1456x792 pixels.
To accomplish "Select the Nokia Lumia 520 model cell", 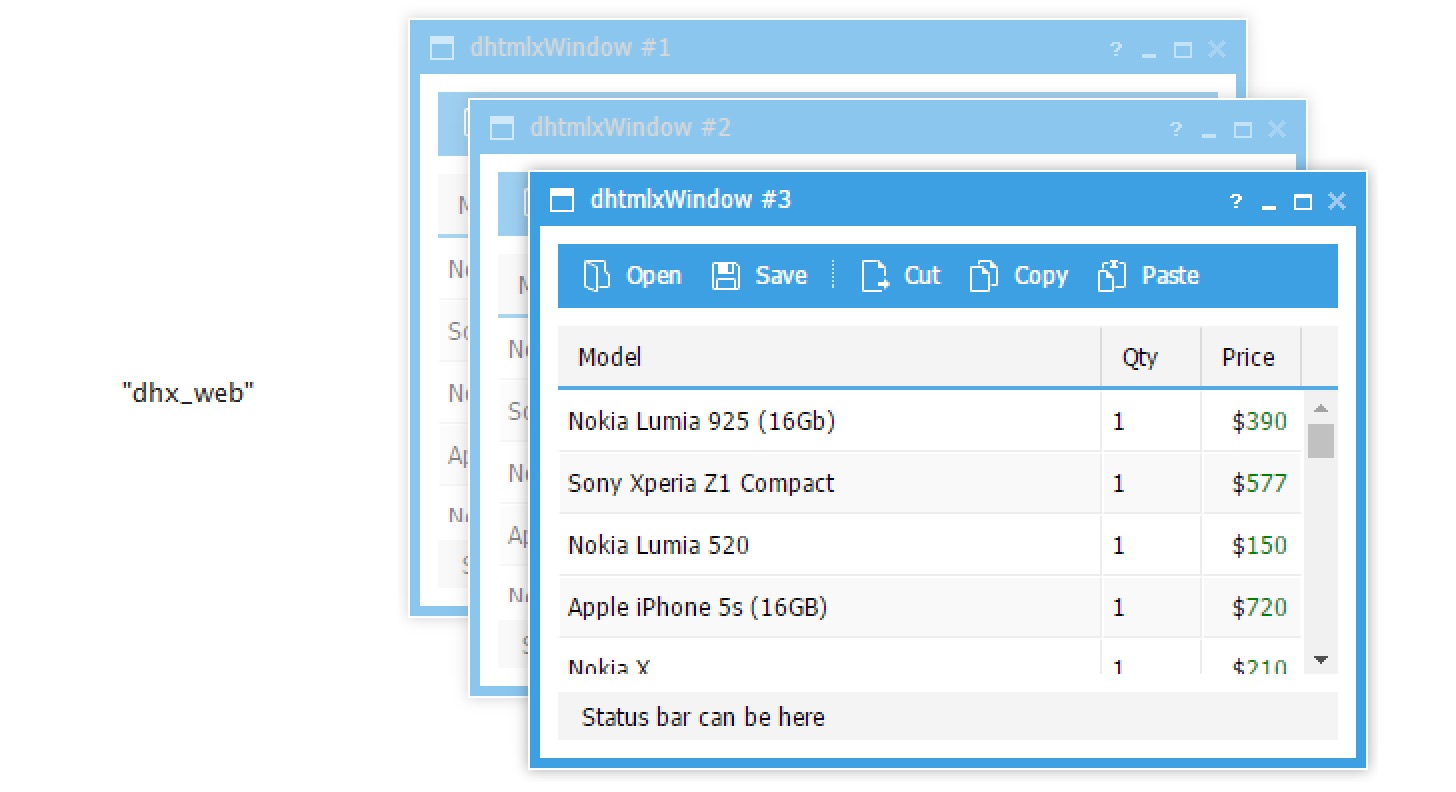I will 829,545.
